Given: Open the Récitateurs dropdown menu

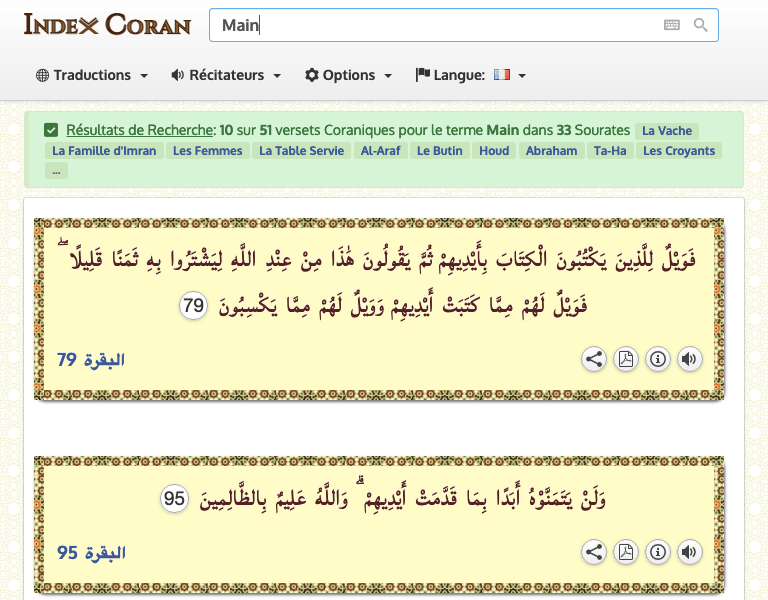Looking at the screenshot, I should click(x=226, y=75).
